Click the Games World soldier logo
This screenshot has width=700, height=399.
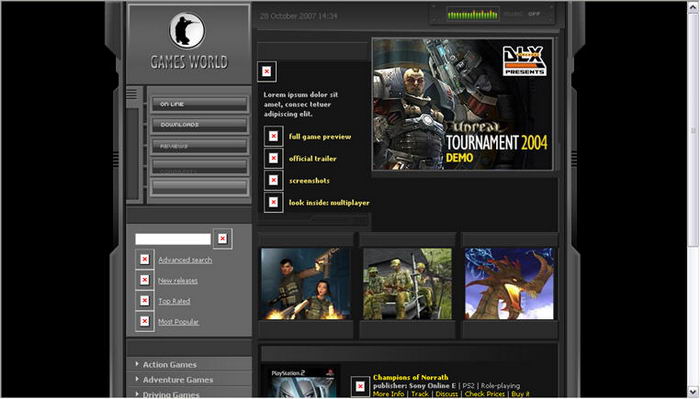(x=187, y=31)
